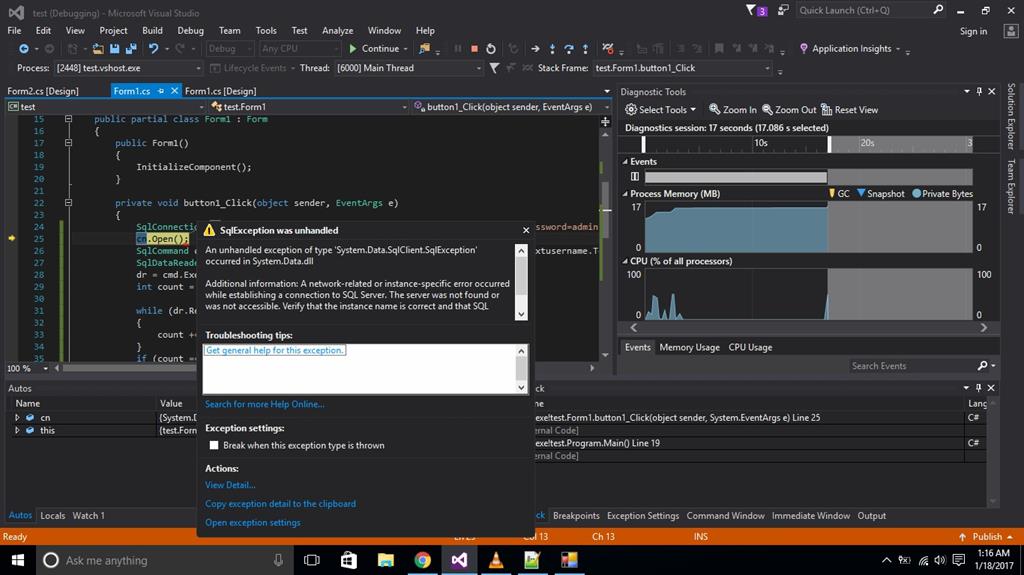Click the Continue debugging button
Screen dimensions: 1024x575
click(x=374, y=49)
